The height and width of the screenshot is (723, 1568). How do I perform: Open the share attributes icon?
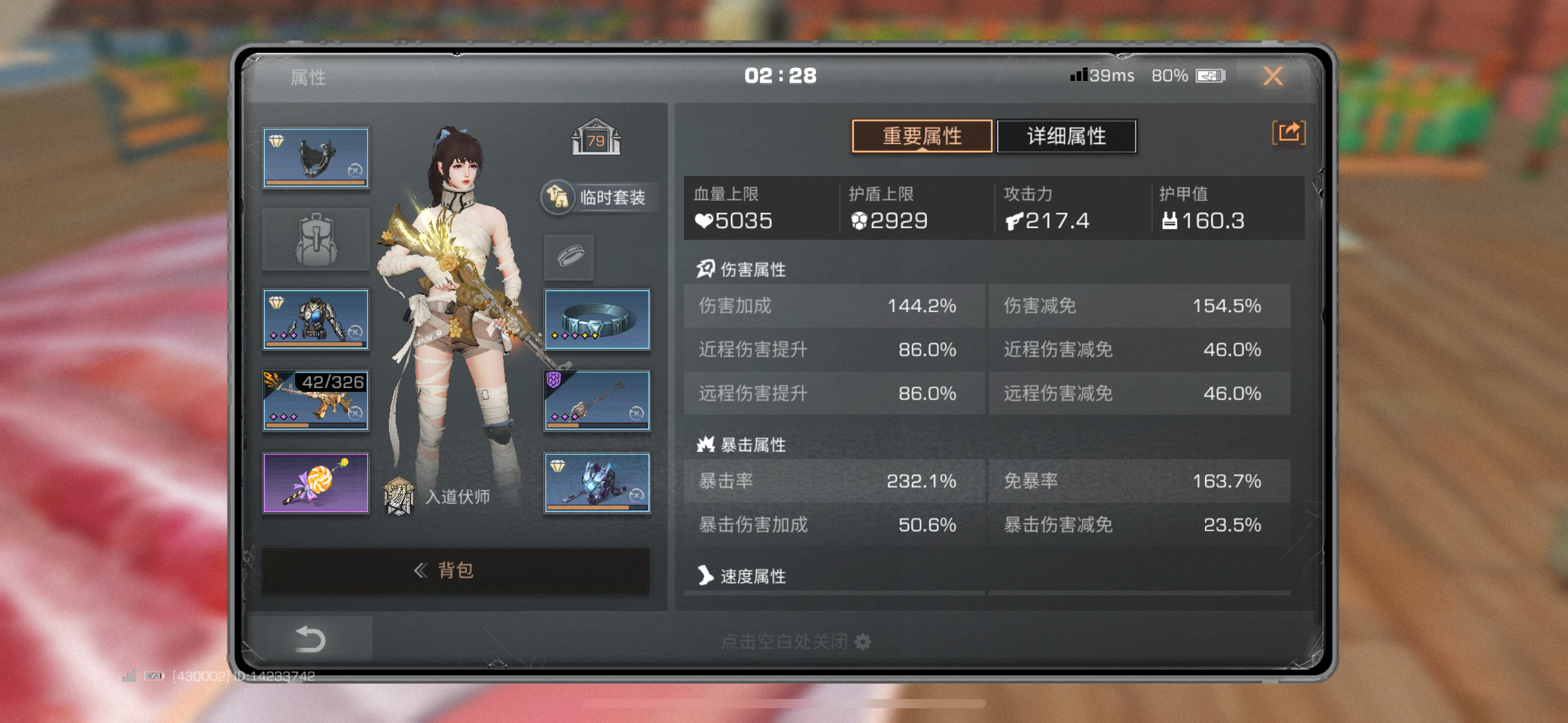pyautogui.click(x=1289, y=132)
